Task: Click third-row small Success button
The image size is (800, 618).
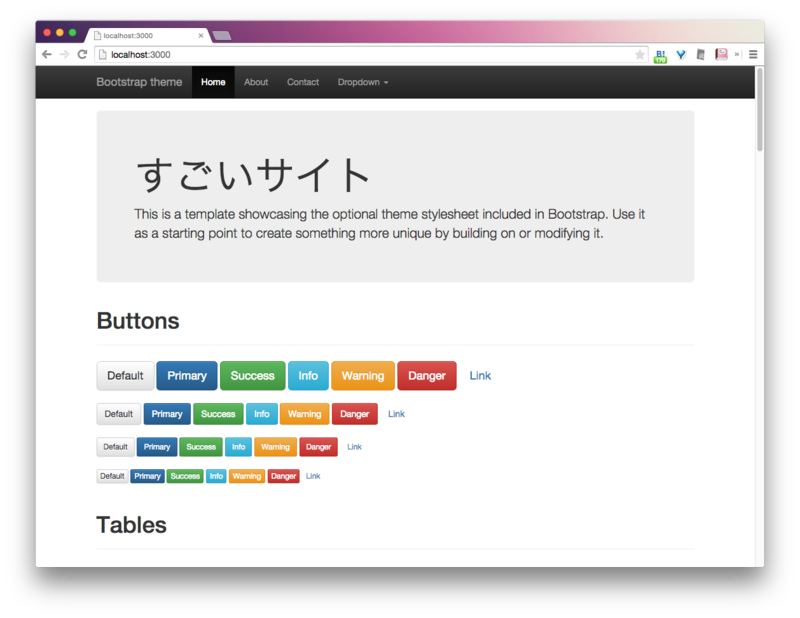Action: tap(201, 447)
